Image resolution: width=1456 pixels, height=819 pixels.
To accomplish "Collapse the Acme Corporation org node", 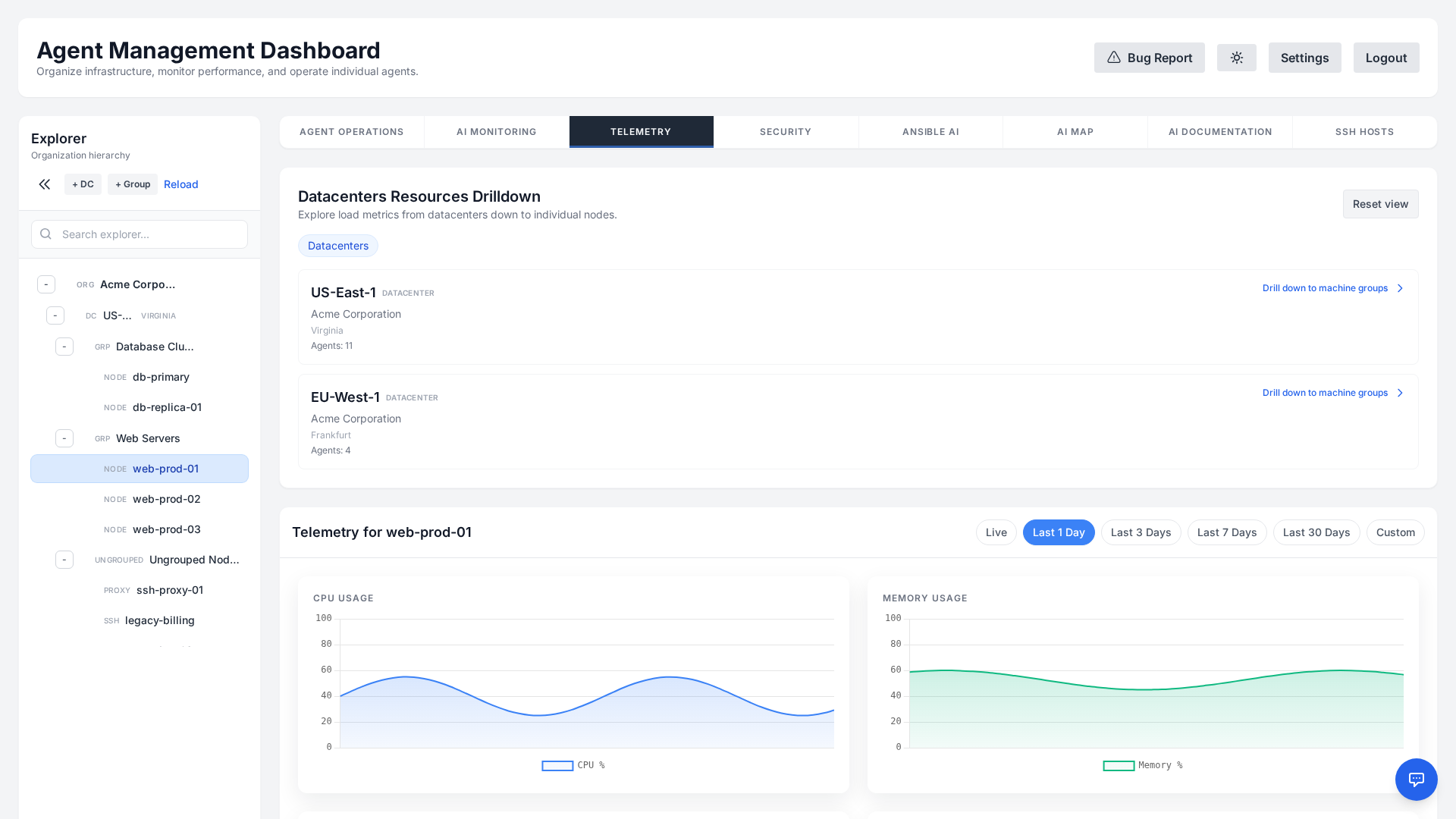I will click(46, 284).
